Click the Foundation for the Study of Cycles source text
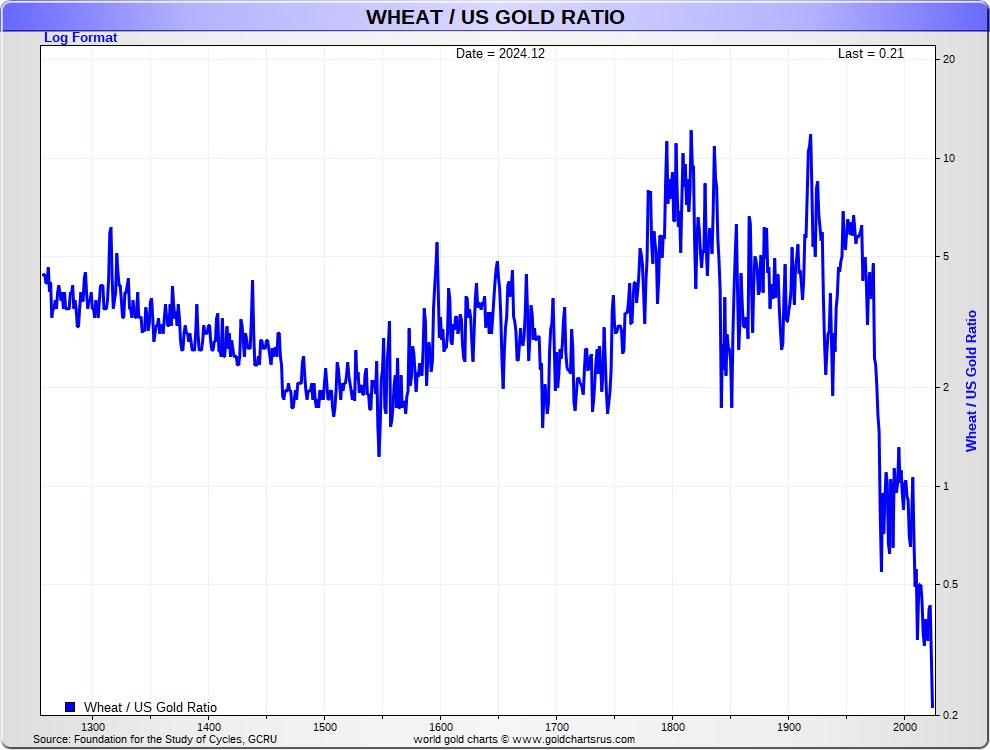Screen dimensions: 990x750 [155, 739]
